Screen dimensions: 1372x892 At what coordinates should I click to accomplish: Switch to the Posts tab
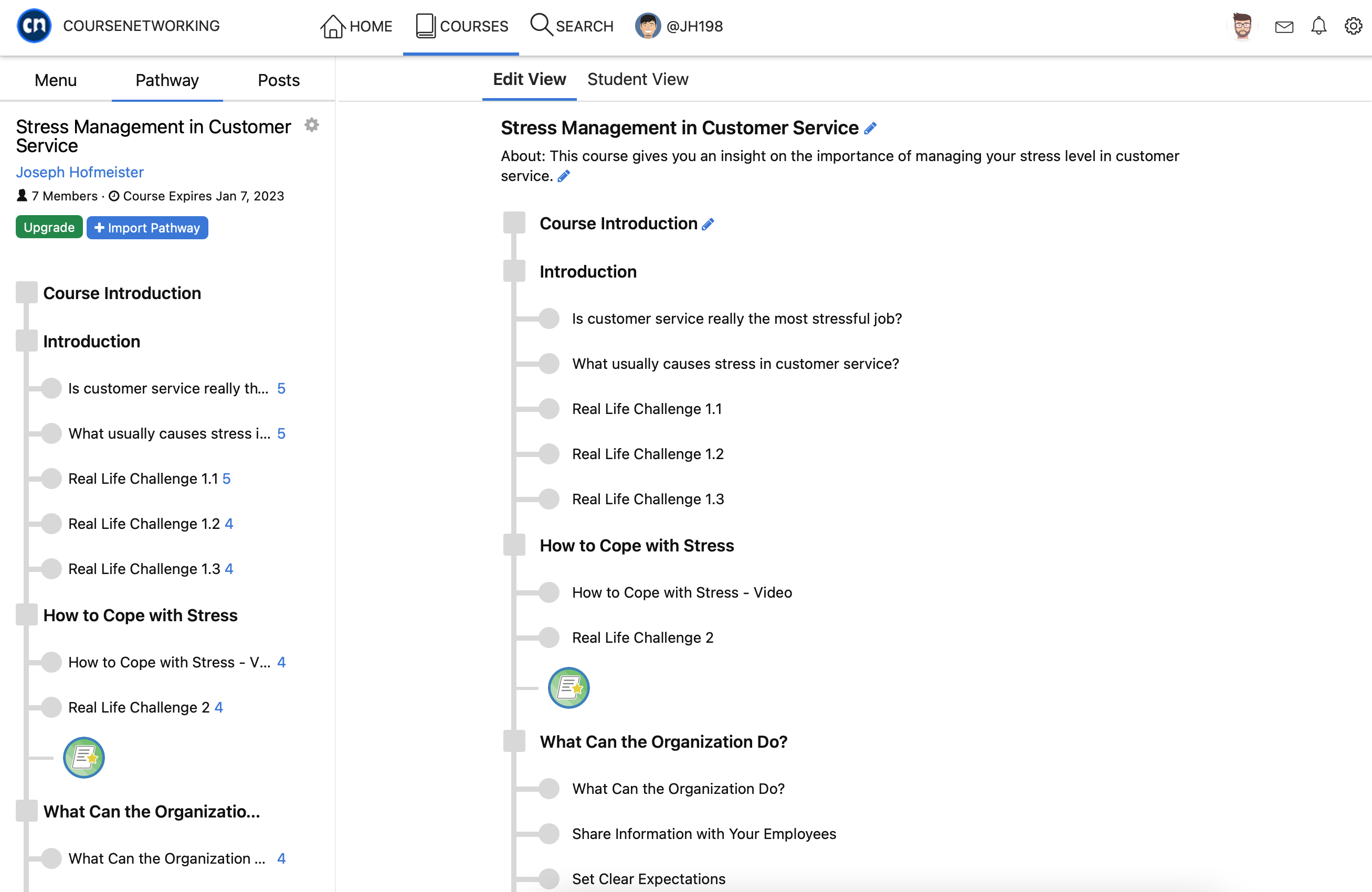pos(278,80)
